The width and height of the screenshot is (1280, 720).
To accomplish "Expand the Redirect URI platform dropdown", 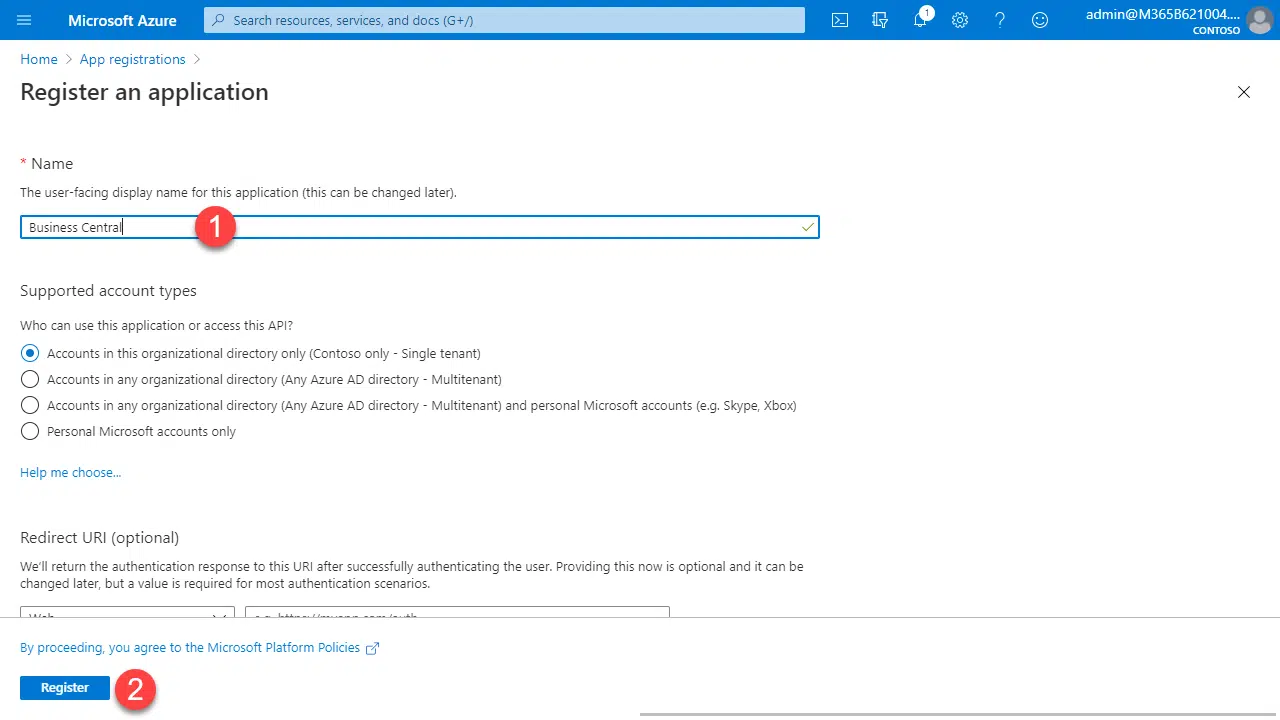I will pos(127,613).
